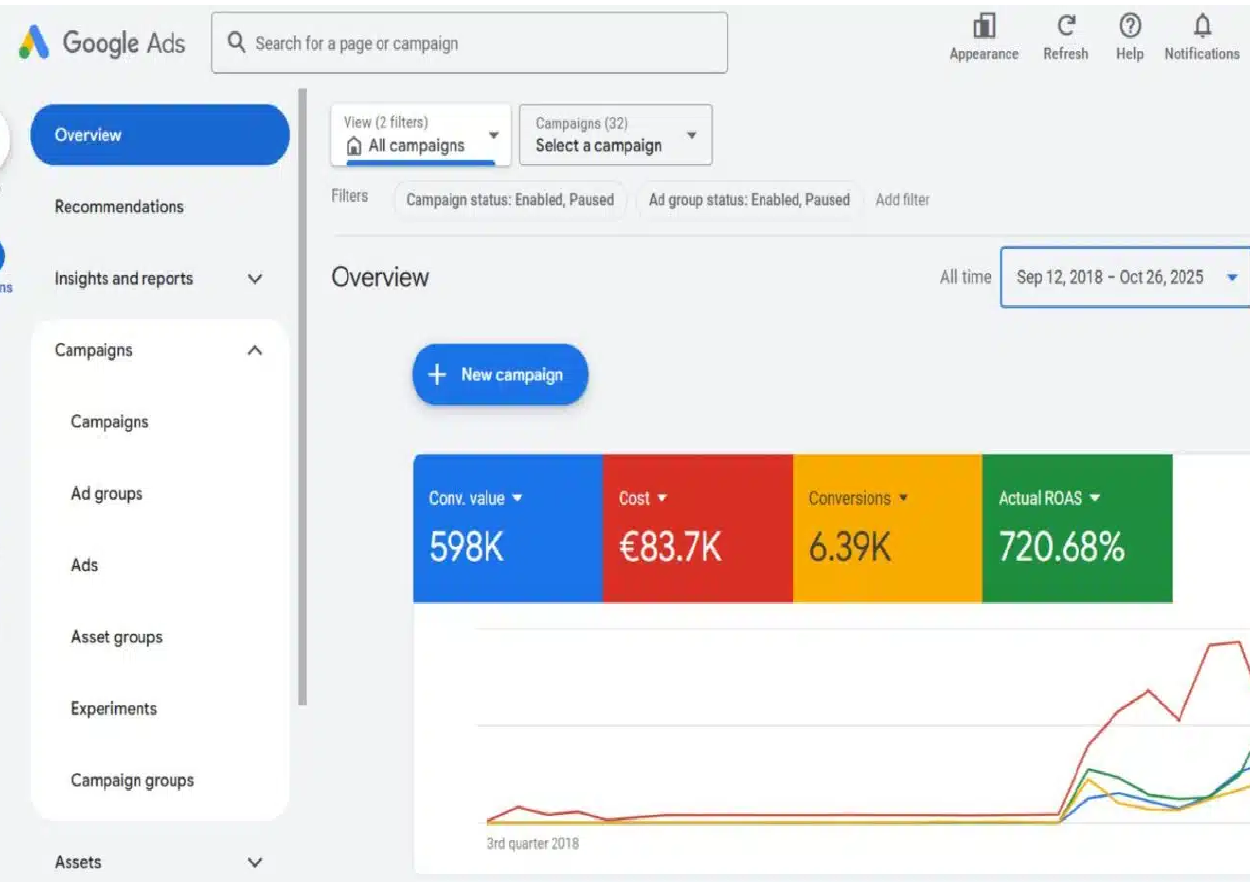Expand the Insights and reports section
The image size is (1250, 886).
click(155, 278)
